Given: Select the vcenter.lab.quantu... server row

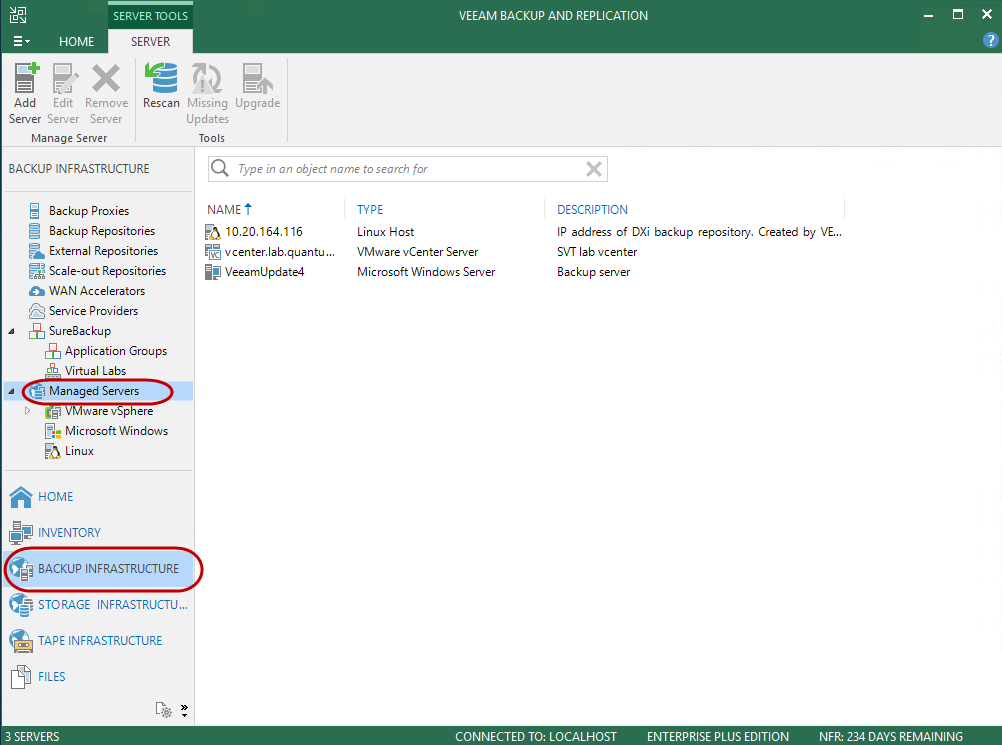Looking at the screenshot, I should tap(524, 252).
